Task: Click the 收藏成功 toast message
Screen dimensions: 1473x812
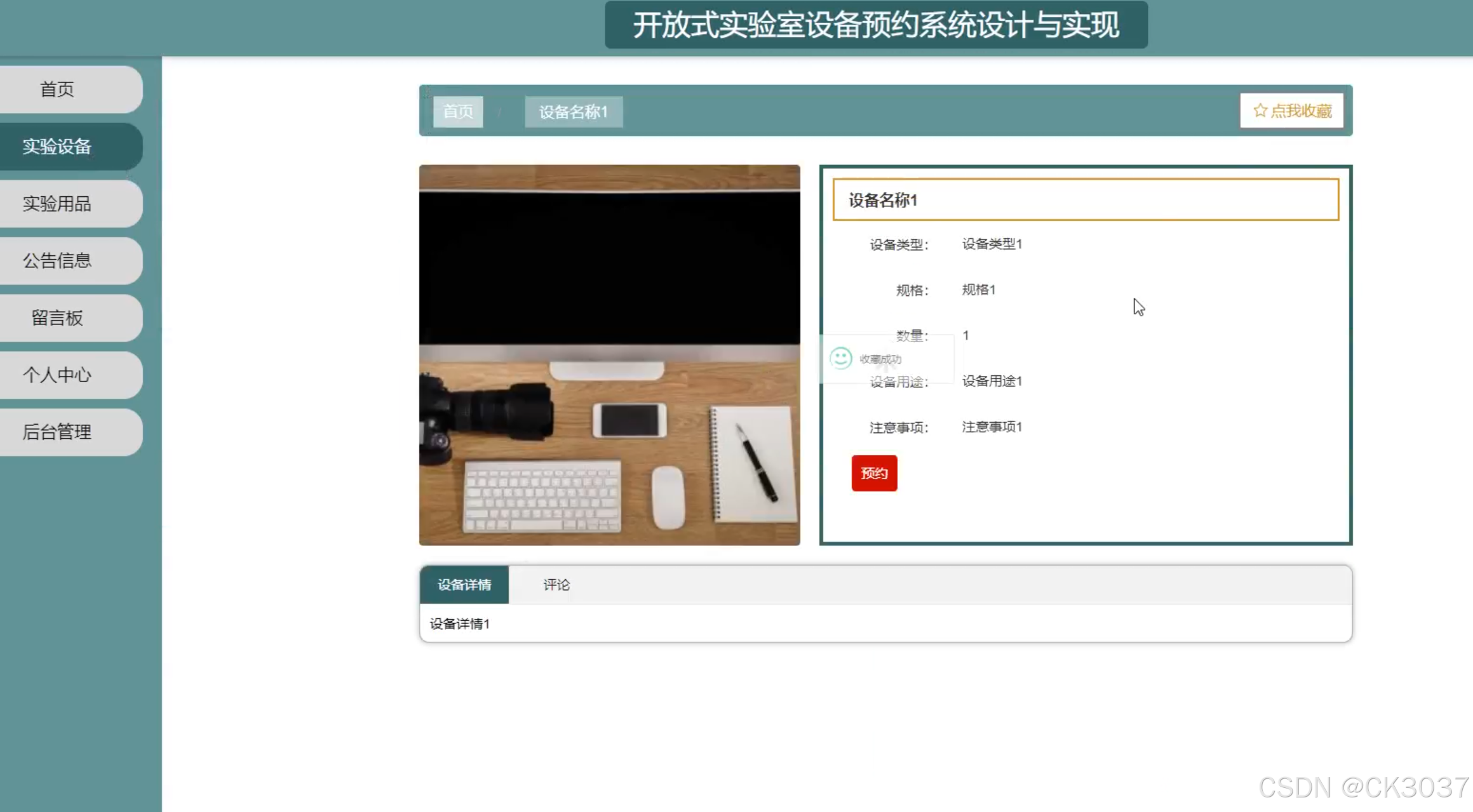Action: click(x=880, y=359)
